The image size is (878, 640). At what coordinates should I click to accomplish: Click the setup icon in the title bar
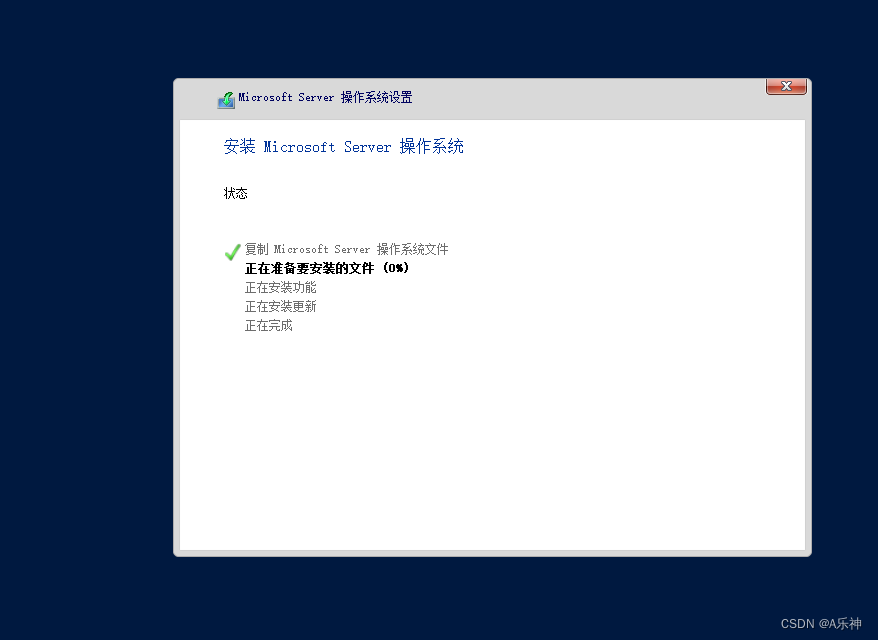coord(226,100)
